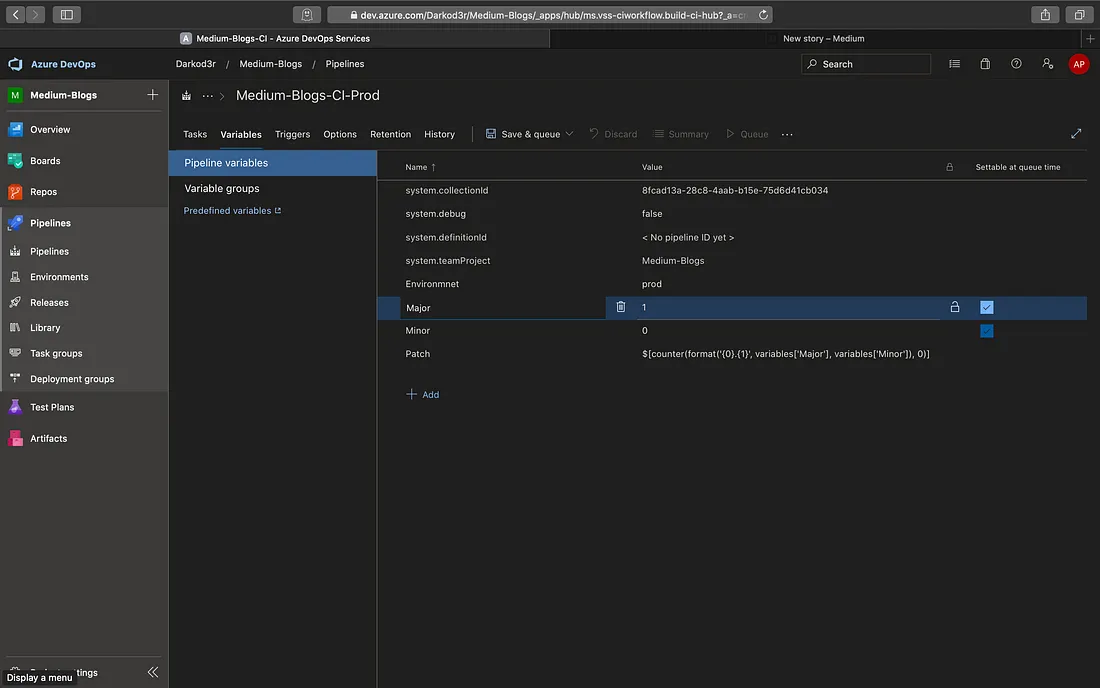Click the prod value of Environmnet
The height and width of the screenshot is (688, 1100).
tap(651, 284)
